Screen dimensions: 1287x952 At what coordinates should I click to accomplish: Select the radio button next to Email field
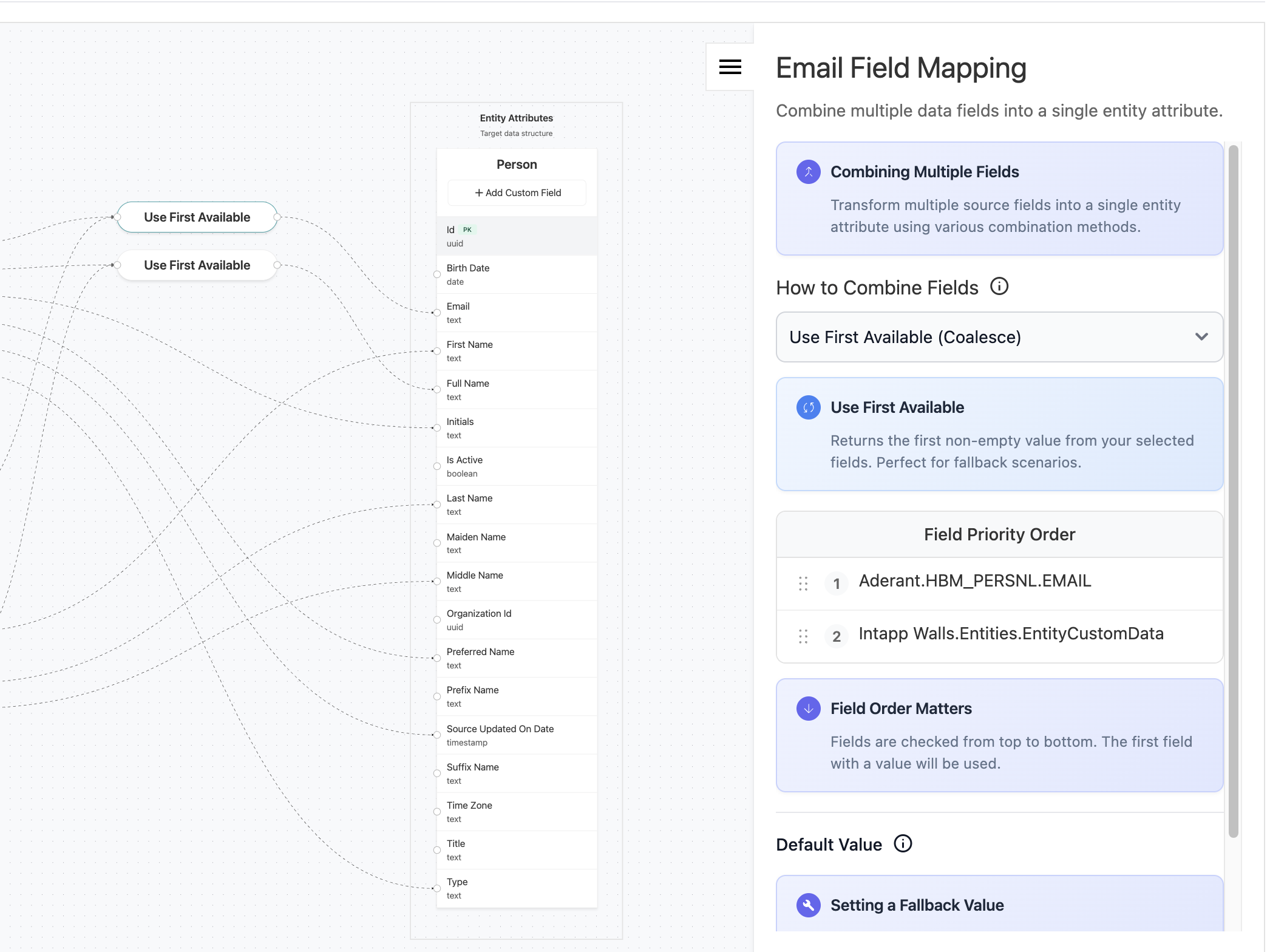point(436,313)
